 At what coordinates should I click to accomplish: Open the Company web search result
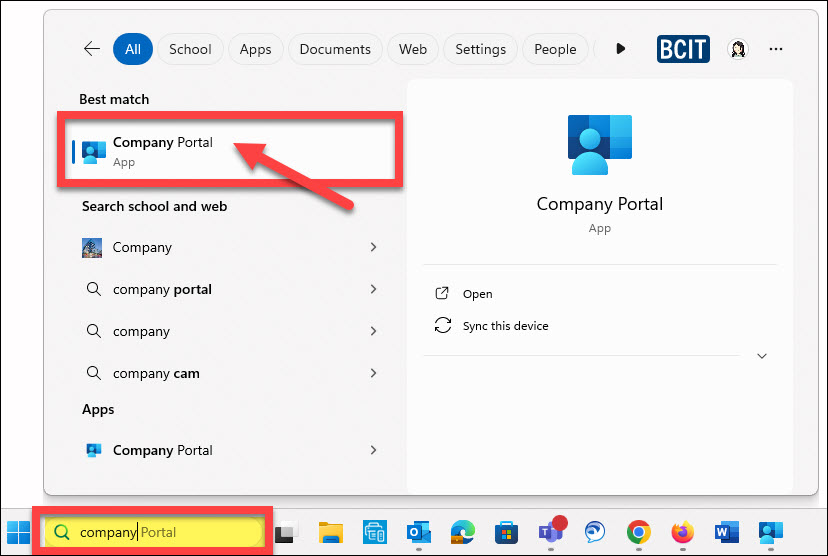click(230, 247)
